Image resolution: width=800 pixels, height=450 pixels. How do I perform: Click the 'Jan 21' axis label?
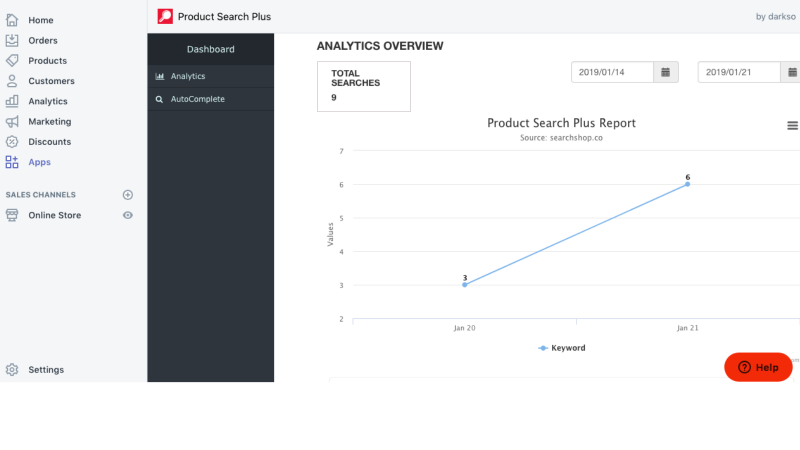click(687, 328)
